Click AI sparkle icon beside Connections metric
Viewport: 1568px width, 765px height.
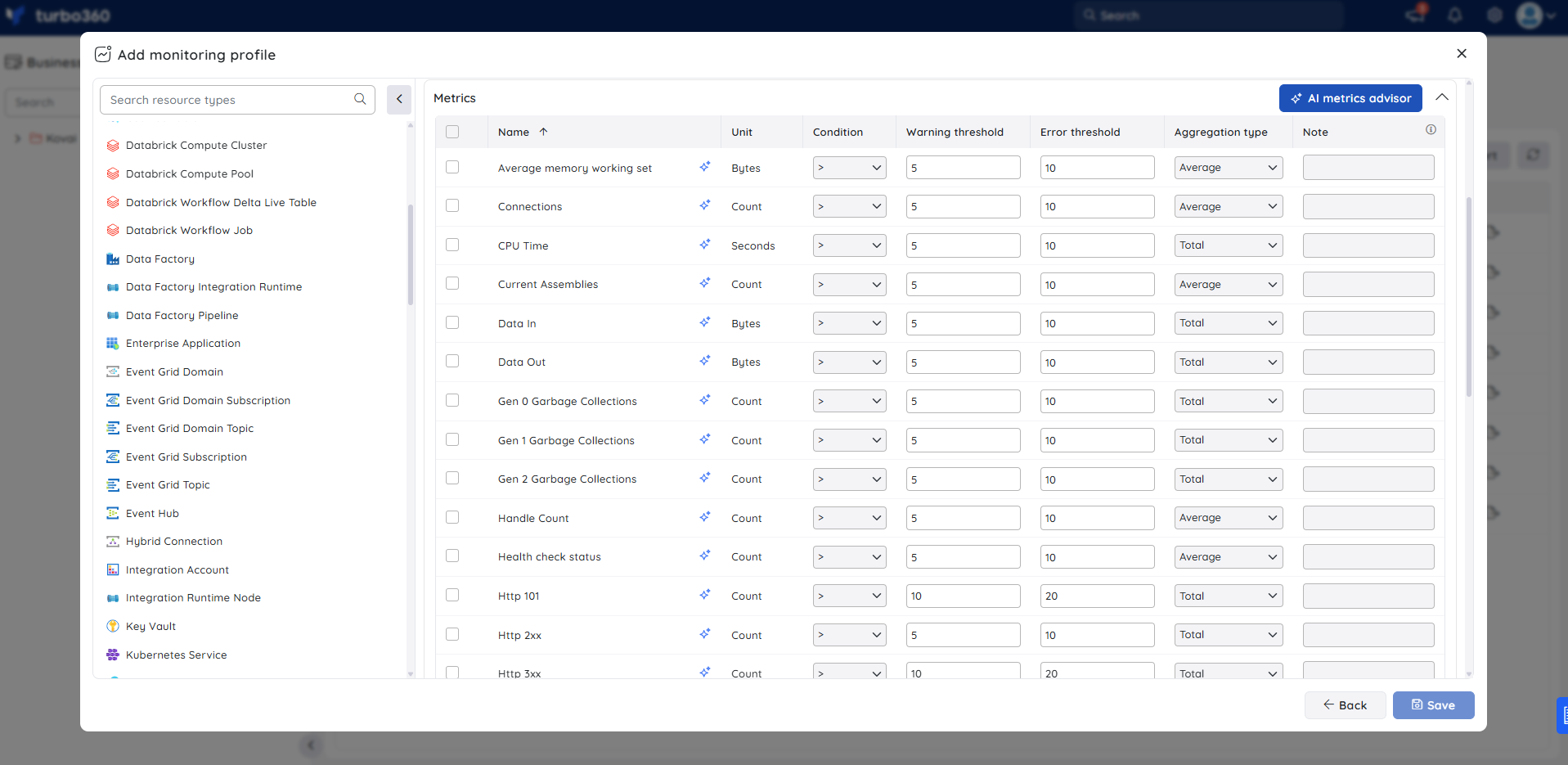[704, 205]
